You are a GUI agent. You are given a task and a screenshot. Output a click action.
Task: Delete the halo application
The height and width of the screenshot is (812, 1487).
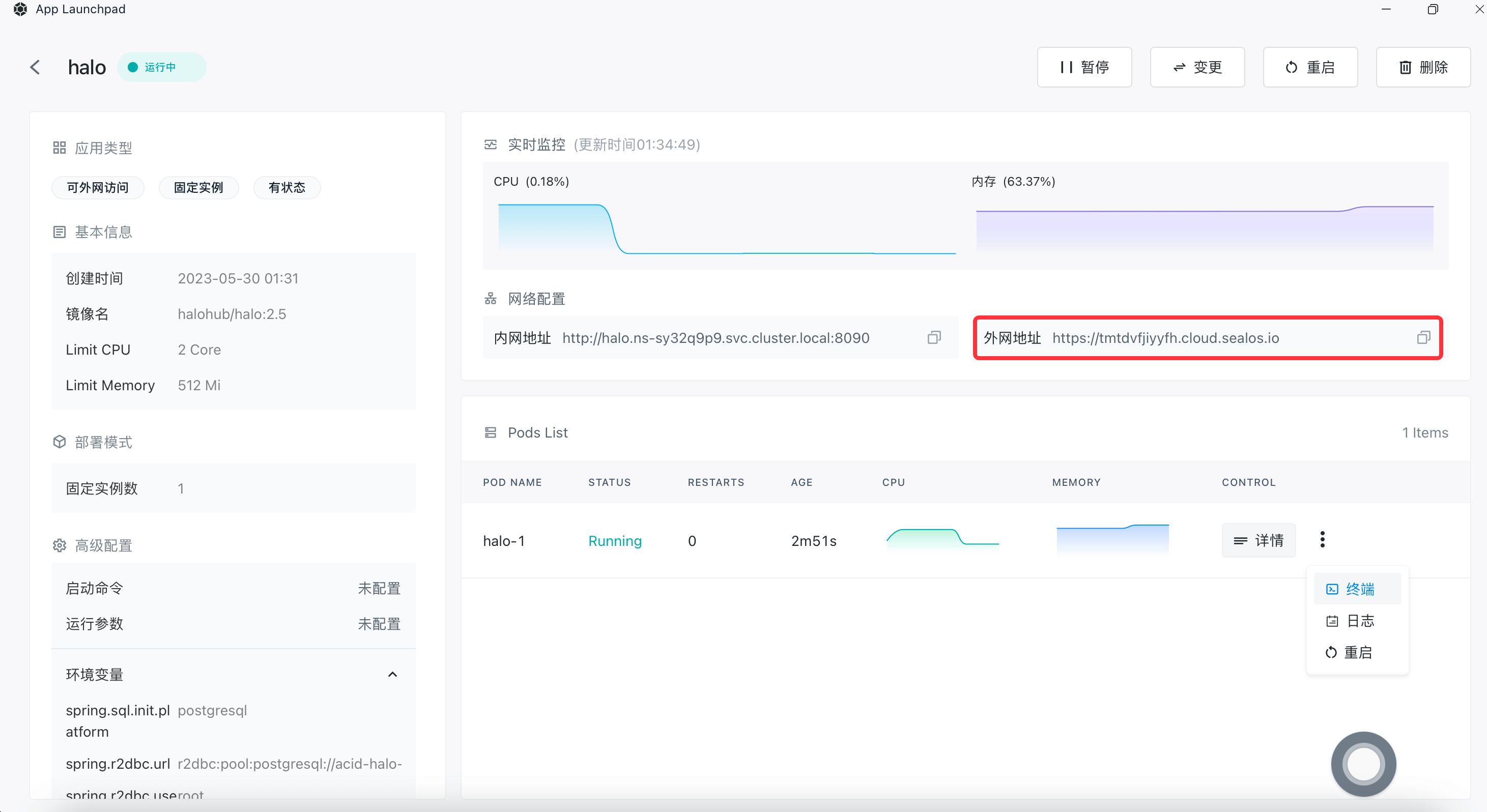(1422, 68)
